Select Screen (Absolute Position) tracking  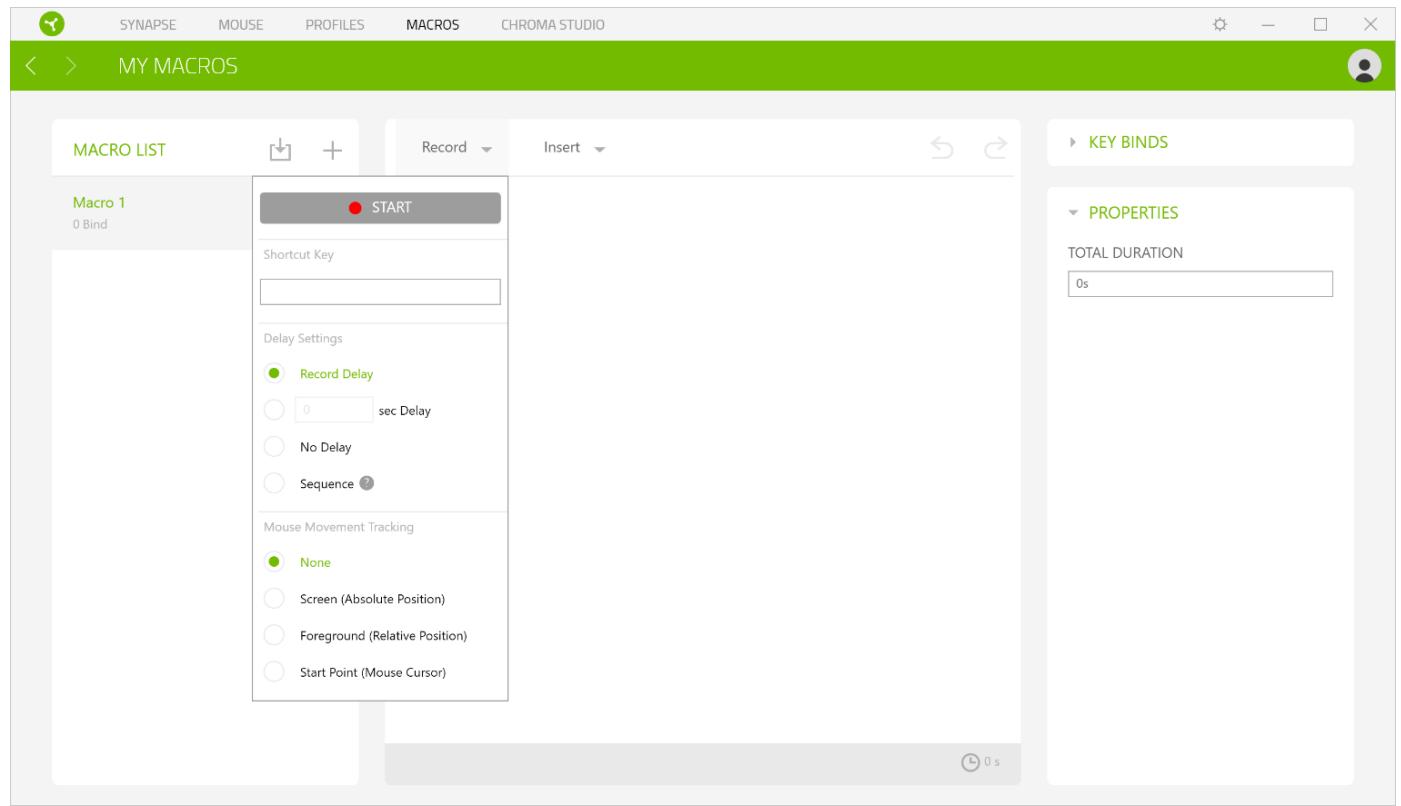click(x=273, y=599)
